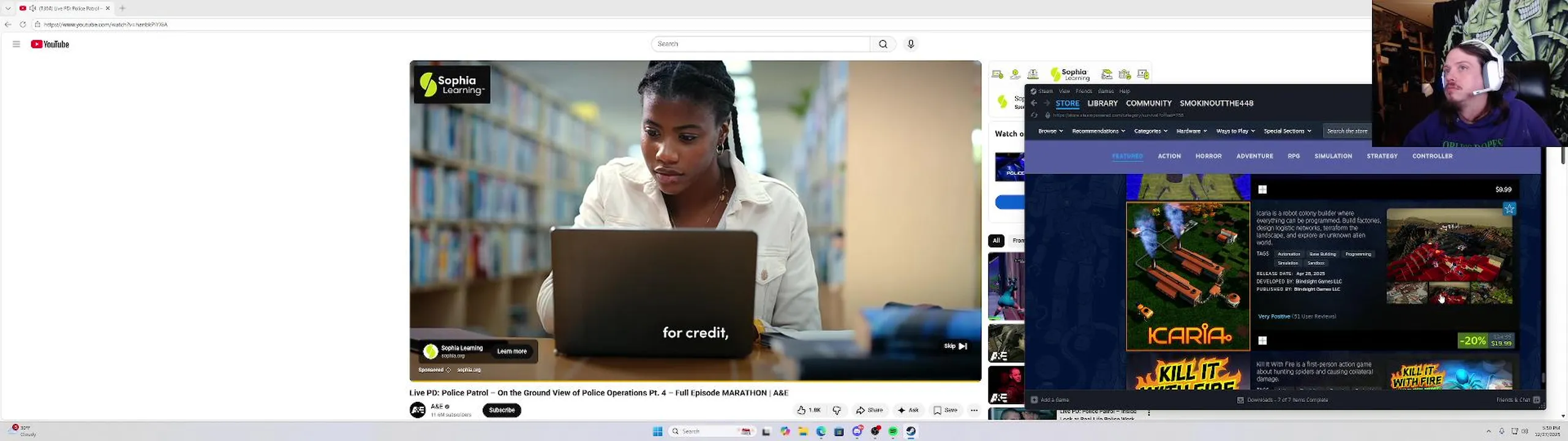Share the Live PD video

(x=869, y=410)
